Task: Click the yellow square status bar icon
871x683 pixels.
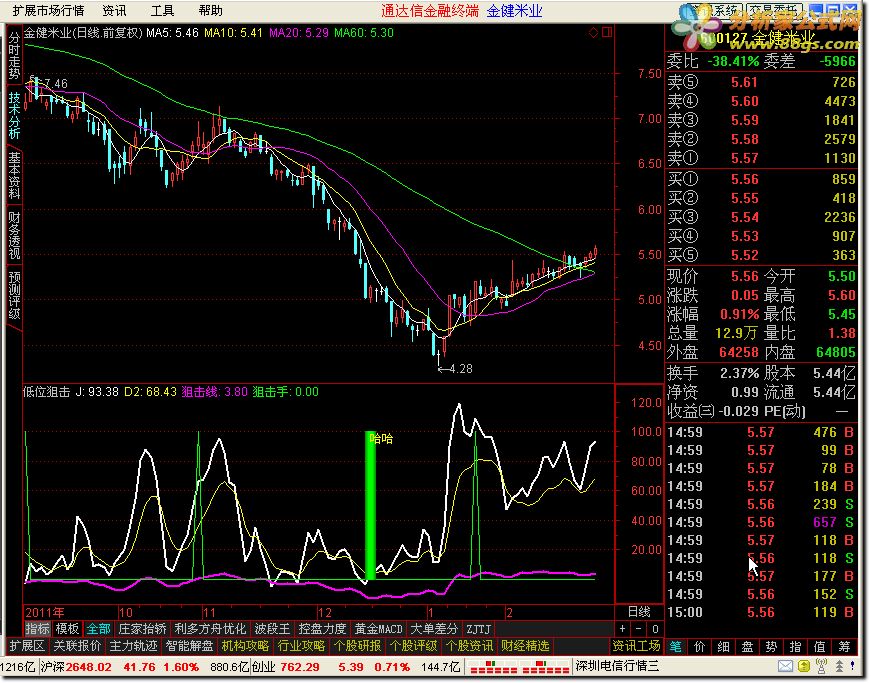Action: tap(804, 666)
